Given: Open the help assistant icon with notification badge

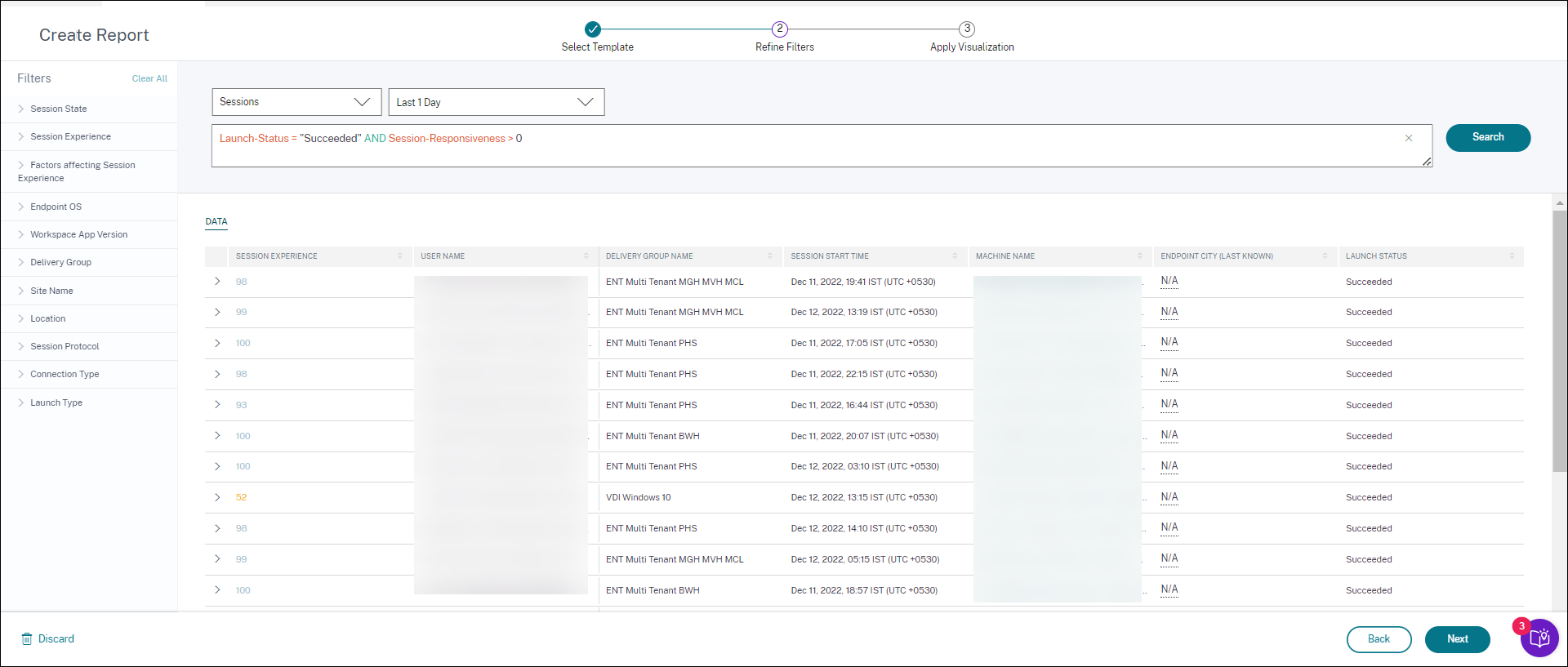Looking at the screenshot, I should point(1539,638).
